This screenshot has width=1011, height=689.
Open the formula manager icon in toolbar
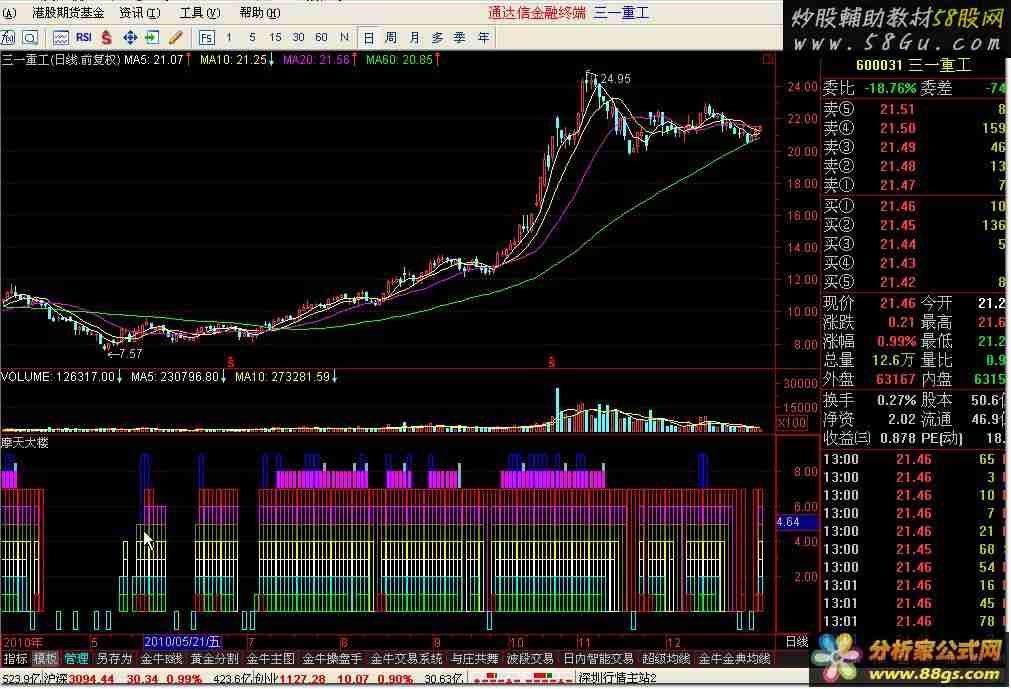coord(8,38)
